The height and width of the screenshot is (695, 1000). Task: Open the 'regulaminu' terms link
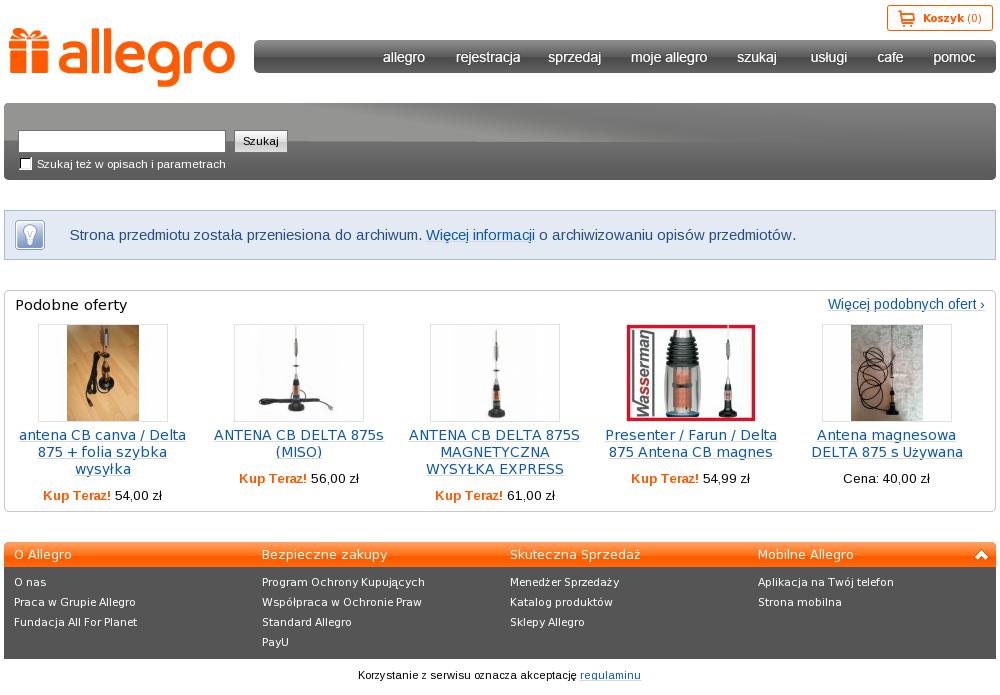pyautogui.click(x=610, y=675)
